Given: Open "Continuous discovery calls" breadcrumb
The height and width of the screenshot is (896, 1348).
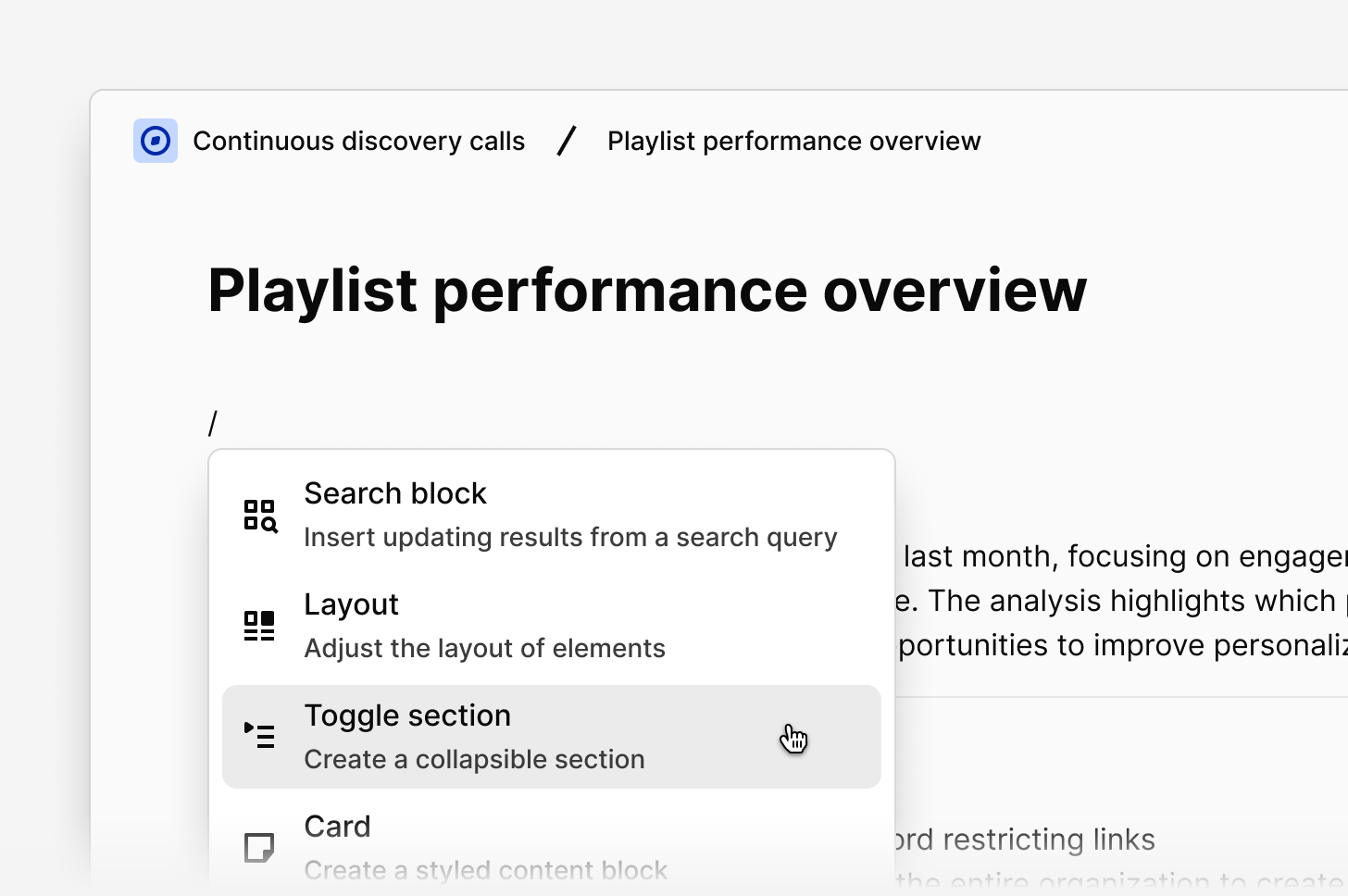Looking at the screenshot, I should click(358, 141).
